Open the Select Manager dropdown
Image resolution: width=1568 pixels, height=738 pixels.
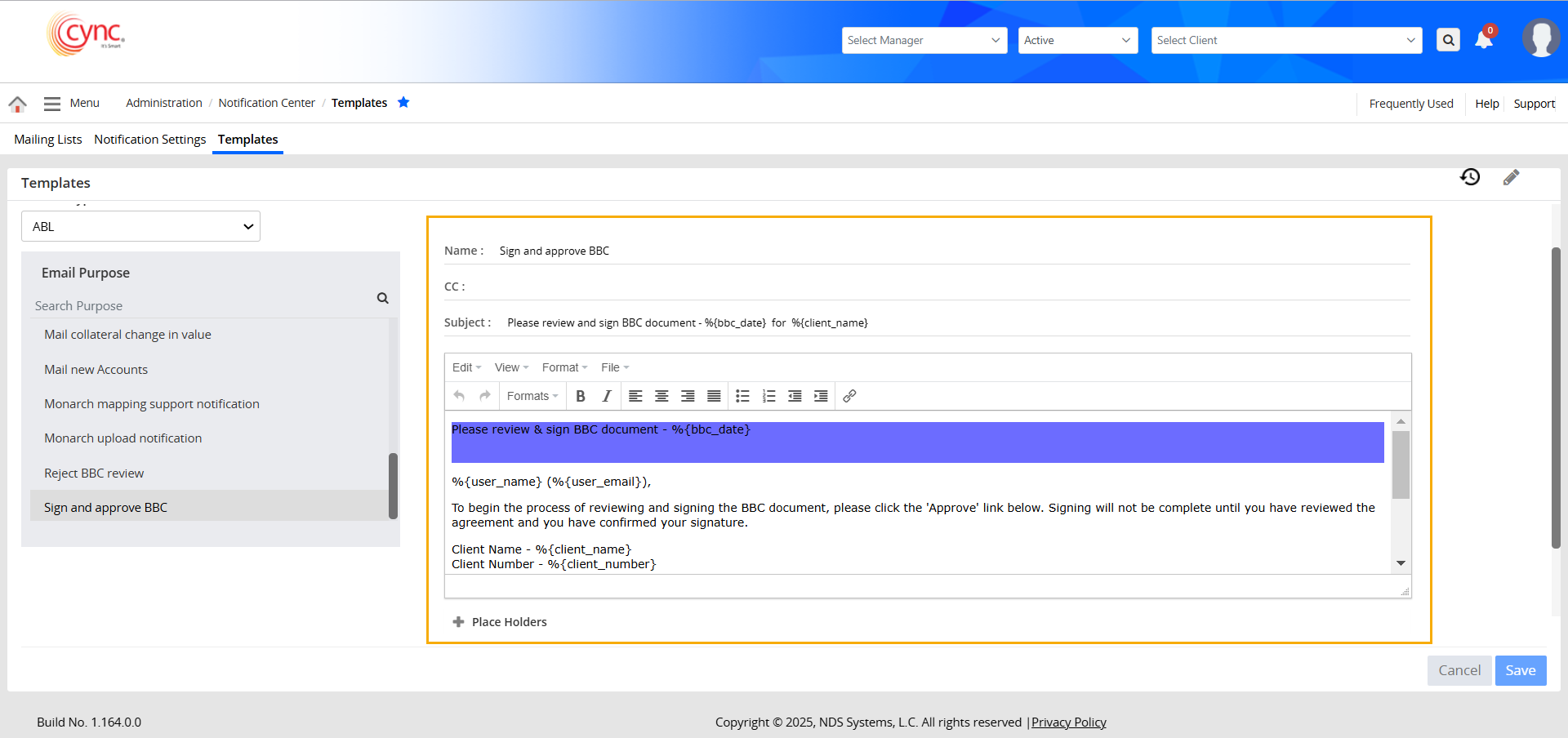(924, 40)
